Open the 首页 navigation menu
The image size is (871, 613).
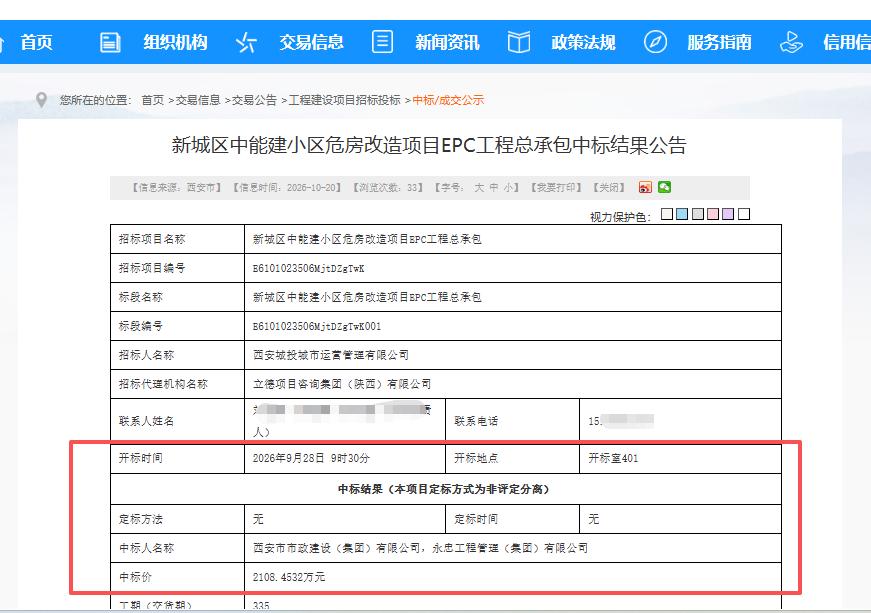[x=36, y=42]
